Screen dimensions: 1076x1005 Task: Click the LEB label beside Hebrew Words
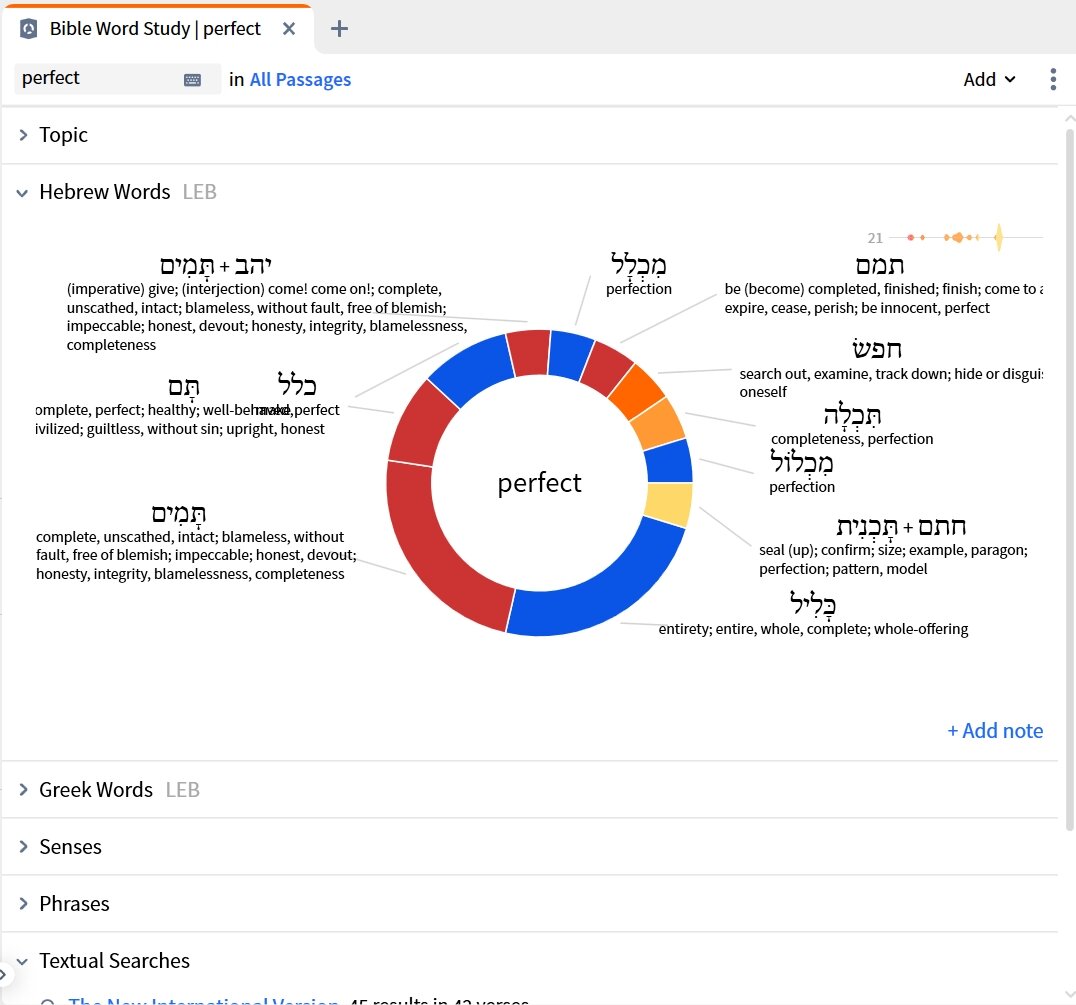click(200, 192)
